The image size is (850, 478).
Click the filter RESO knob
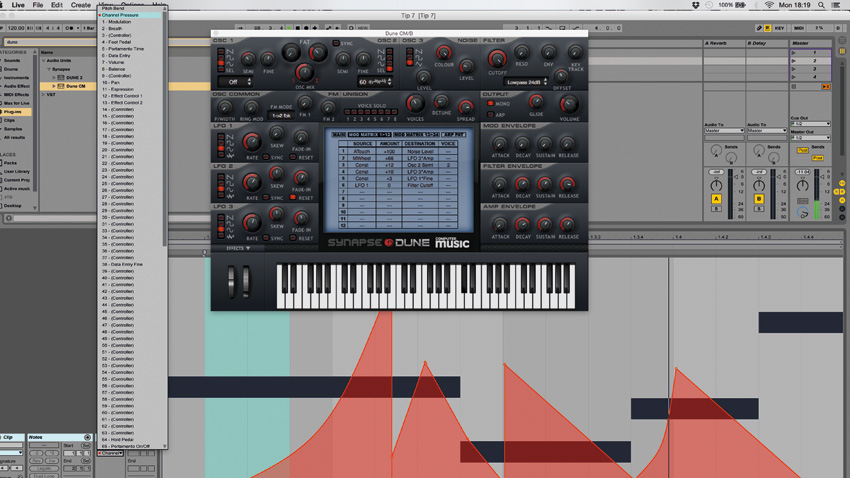(x=521, y=53)
